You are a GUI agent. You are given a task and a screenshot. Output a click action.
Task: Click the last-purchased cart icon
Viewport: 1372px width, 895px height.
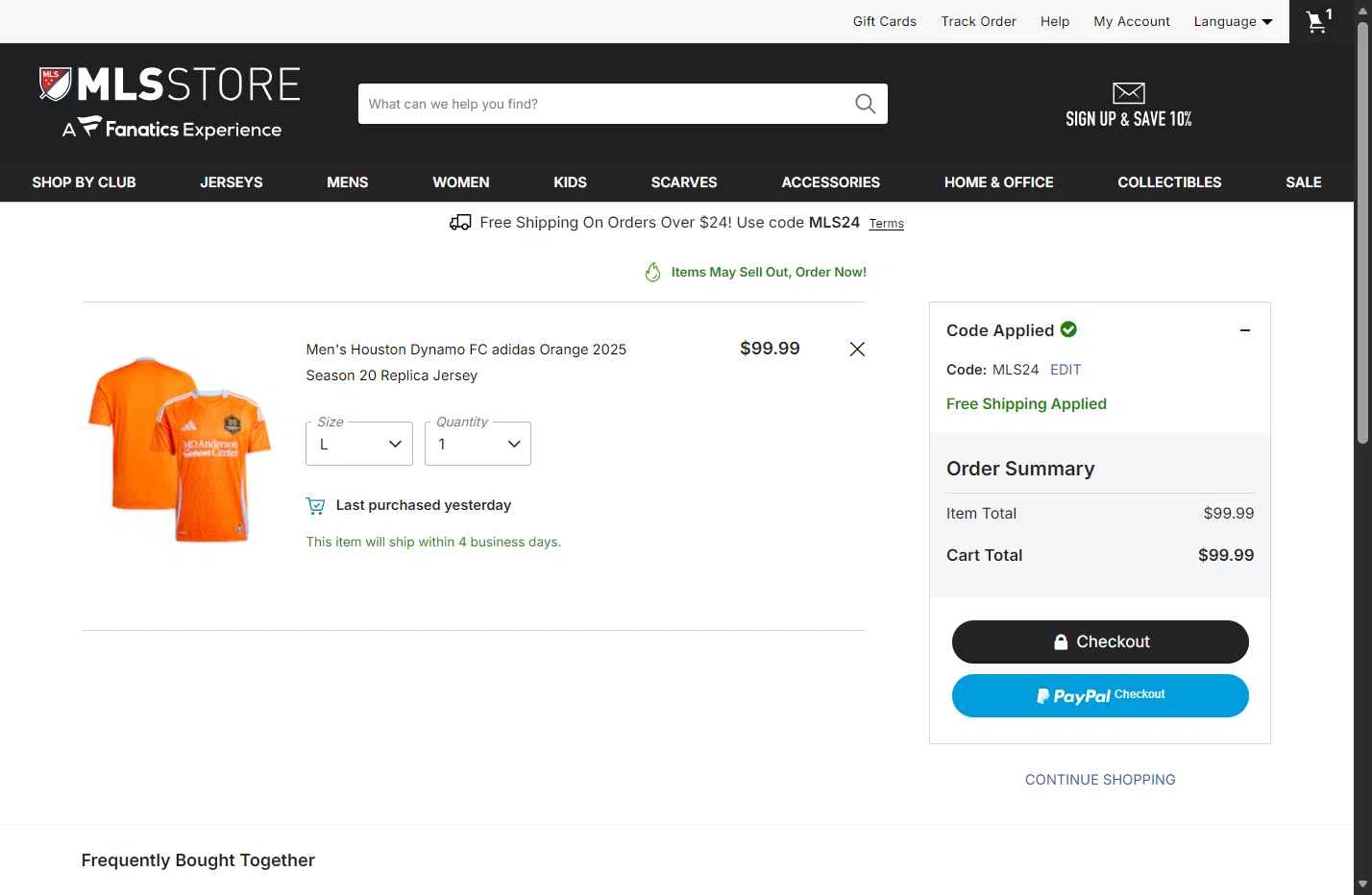pos(315,505)
